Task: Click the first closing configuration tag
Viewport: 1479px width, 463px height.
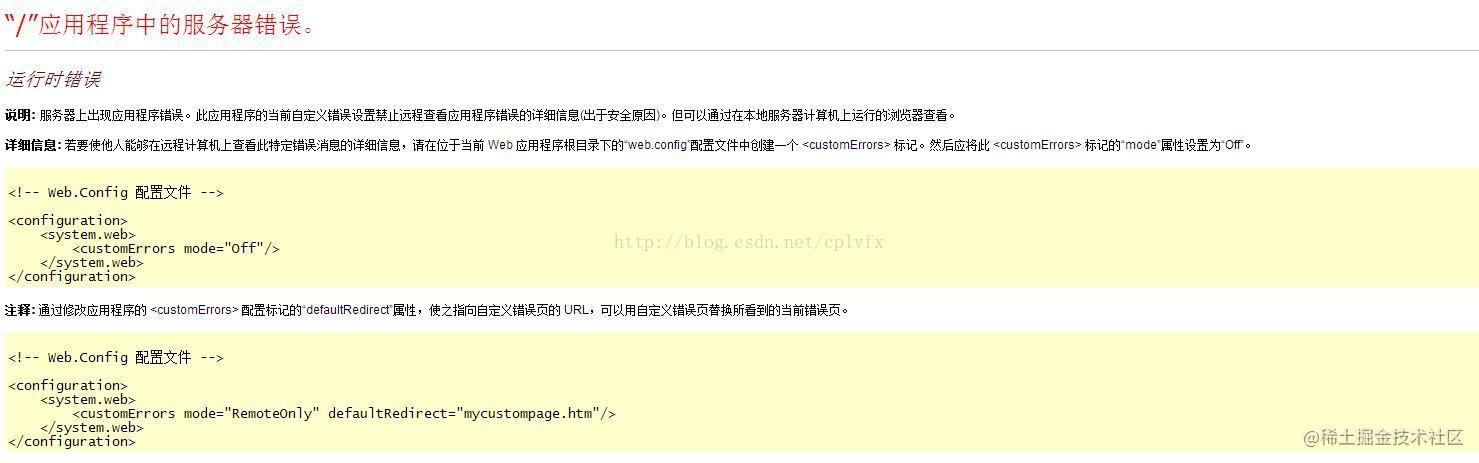Action: (x=72, y=277)
